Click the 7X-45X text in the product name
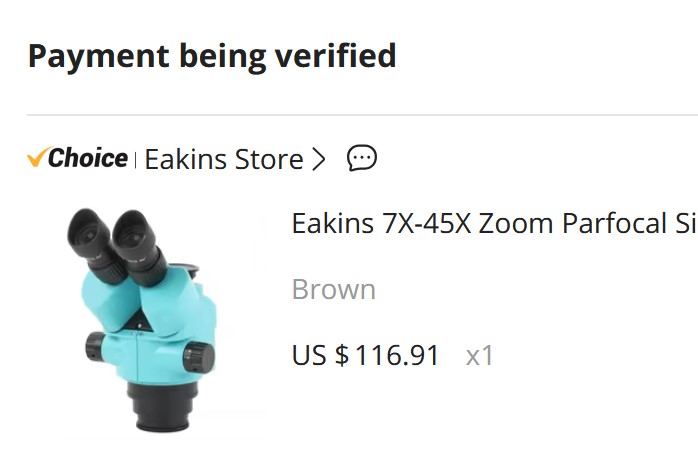 point(426,223)
